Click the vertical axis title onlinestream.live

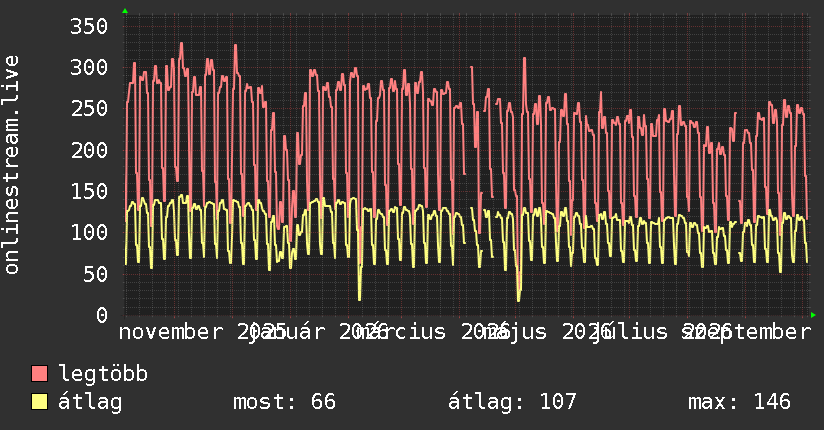tap(11, 165)
